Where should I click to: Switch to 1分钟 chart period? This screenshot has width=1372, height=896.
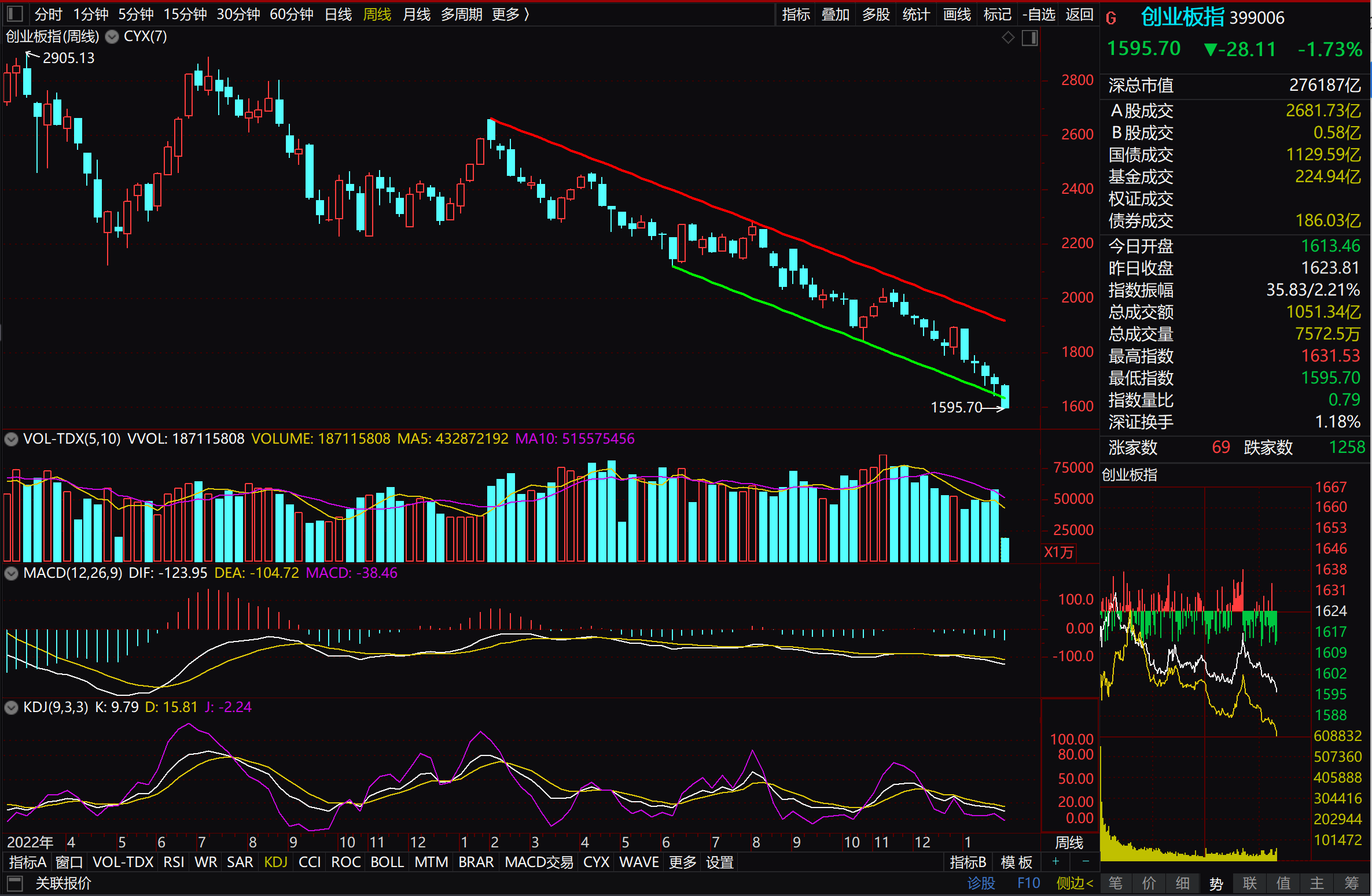(x=91, y=14)
